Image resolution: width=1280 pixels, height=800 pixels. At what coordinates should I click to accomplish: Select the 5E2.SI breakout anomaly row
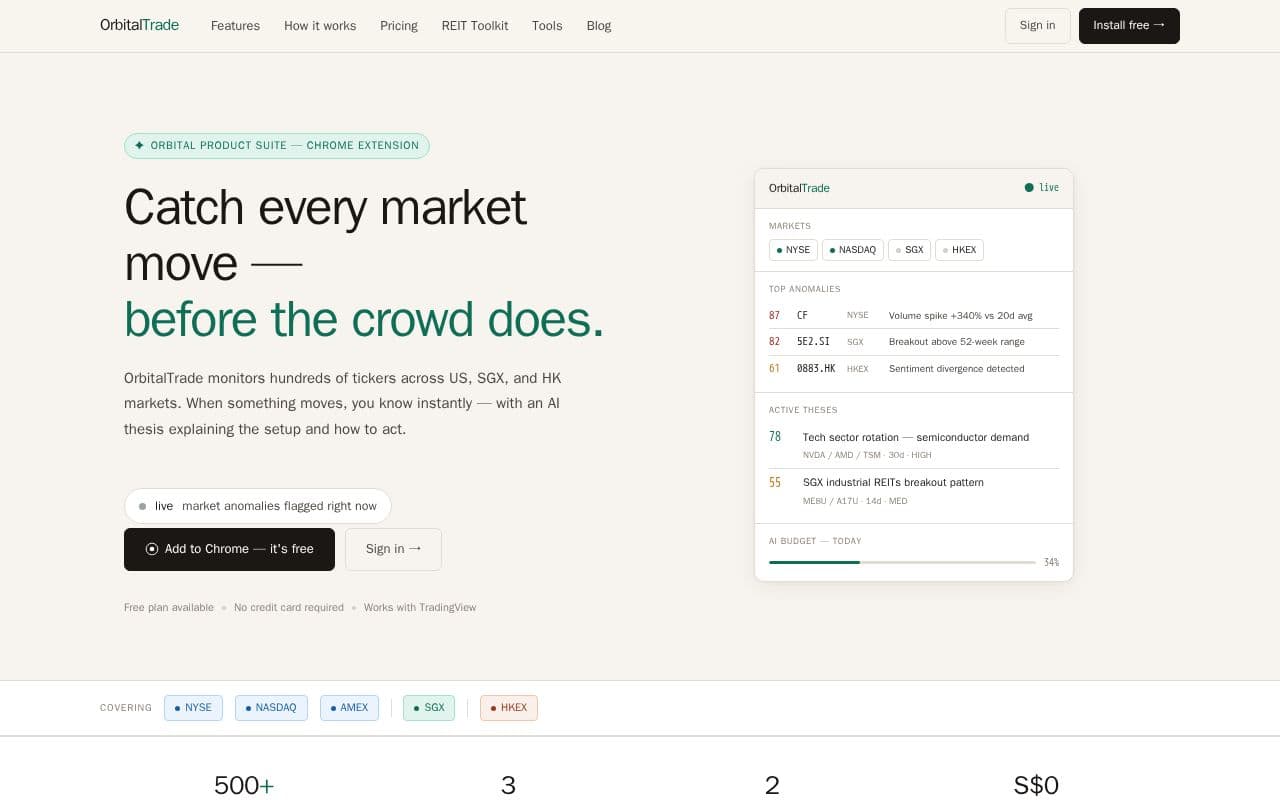914,342
